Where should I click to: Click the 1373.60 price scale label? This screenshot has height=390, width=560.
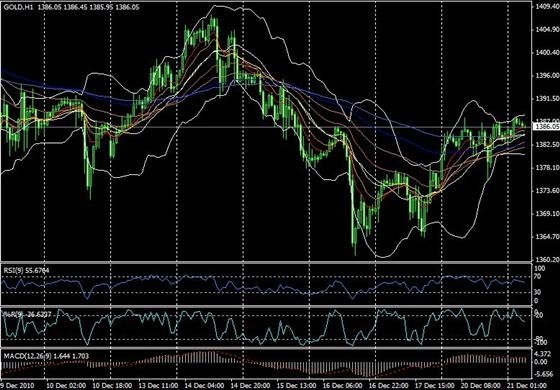[x=547, y=191]
